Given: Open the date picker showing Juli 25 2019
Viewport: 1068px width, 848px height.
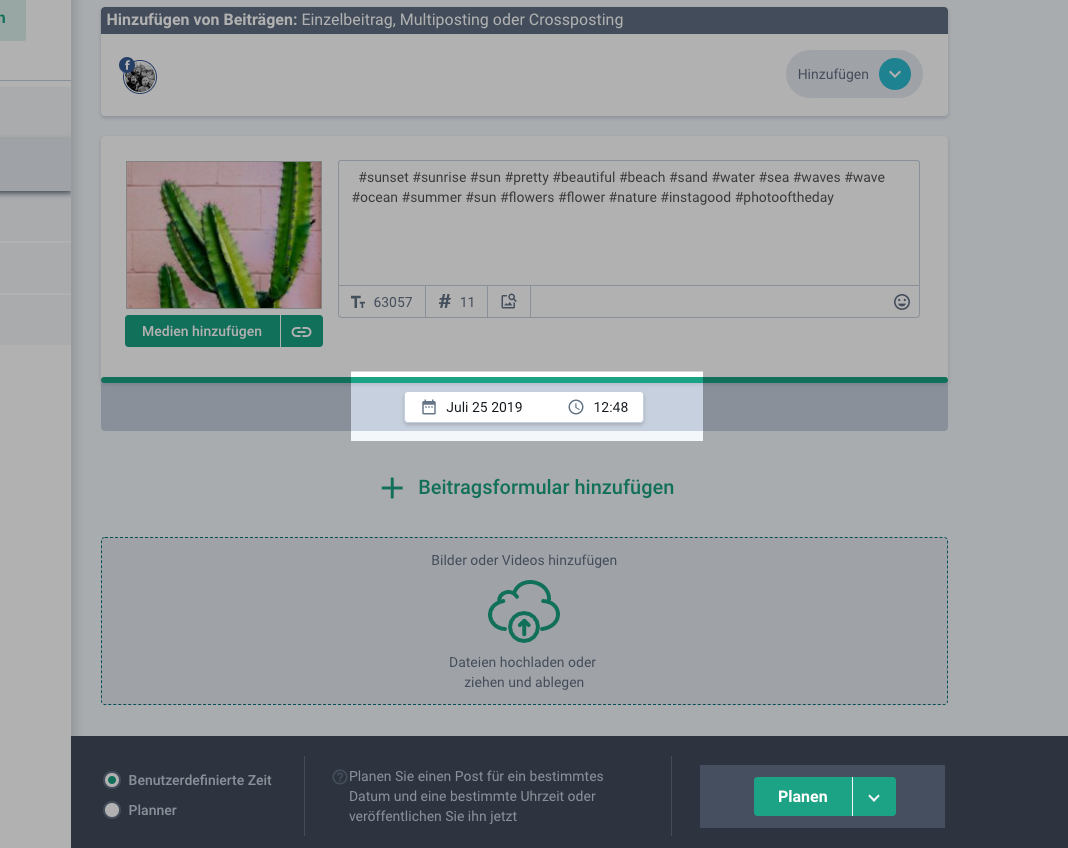Looking at the screenshot, I should coord(484,407).
